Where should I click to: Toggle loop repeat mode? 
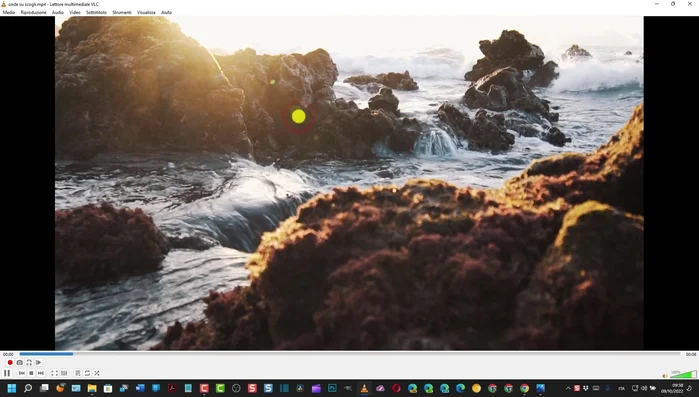pos(87,373)
